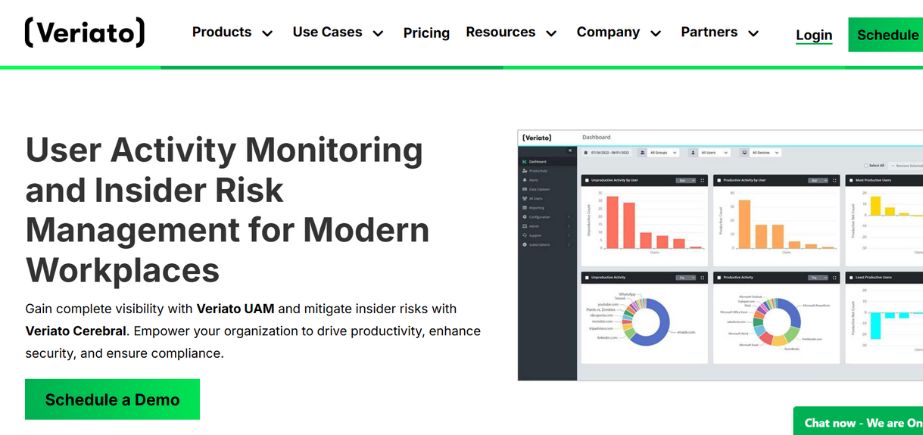Click the bold Veriato Cerebral text
Viewport: 923px width, 435px height.
[76, 331]
